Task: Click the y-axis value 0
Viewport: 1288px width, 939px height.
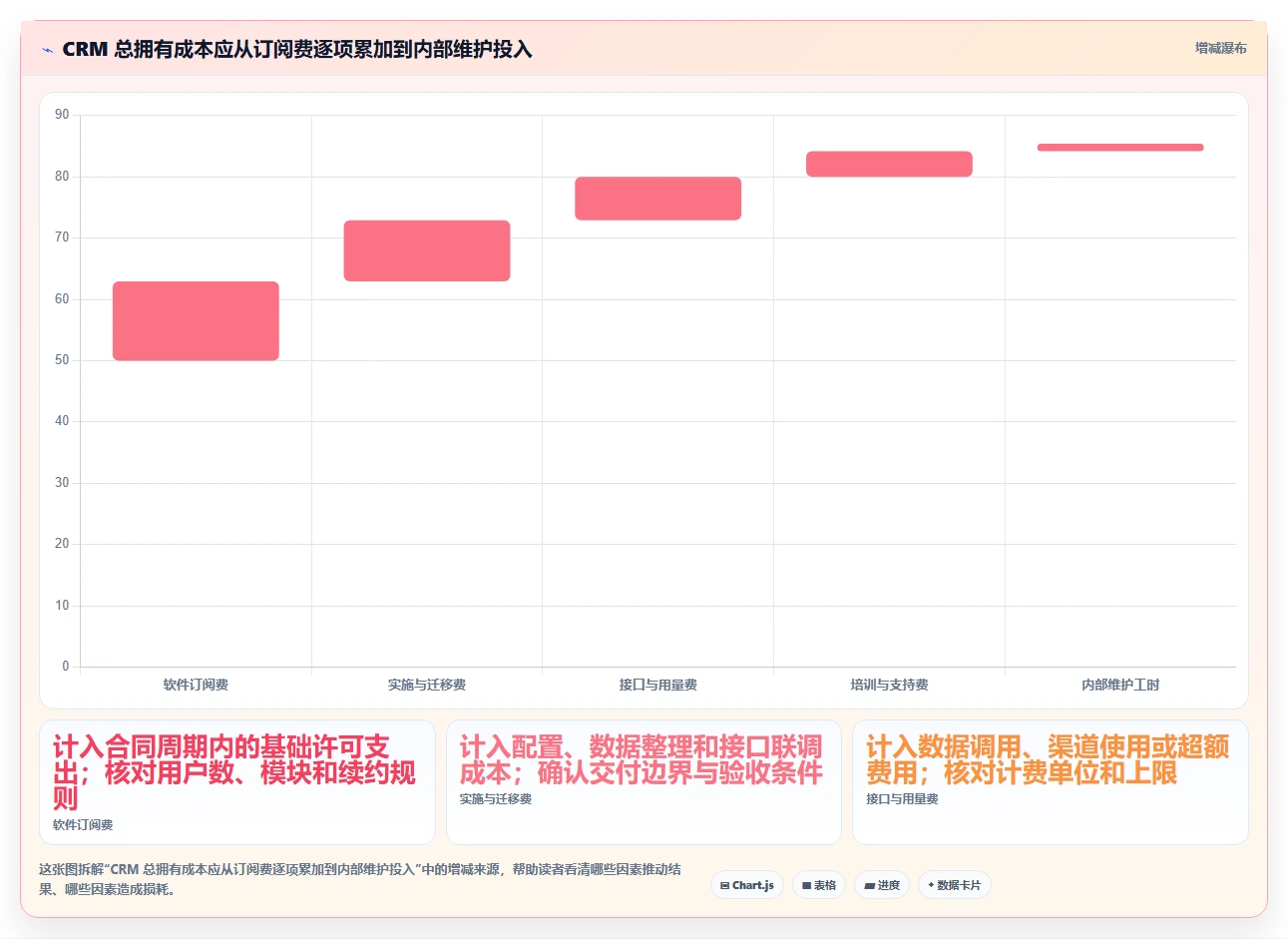Action: click(x=66, y=667)
